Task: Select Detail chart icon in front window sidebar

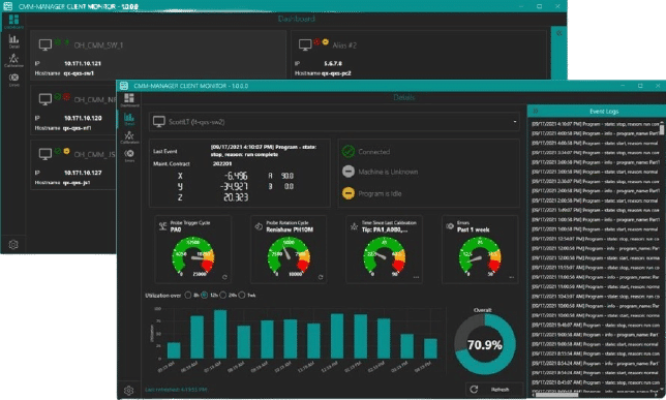Action: click(129, 118)
